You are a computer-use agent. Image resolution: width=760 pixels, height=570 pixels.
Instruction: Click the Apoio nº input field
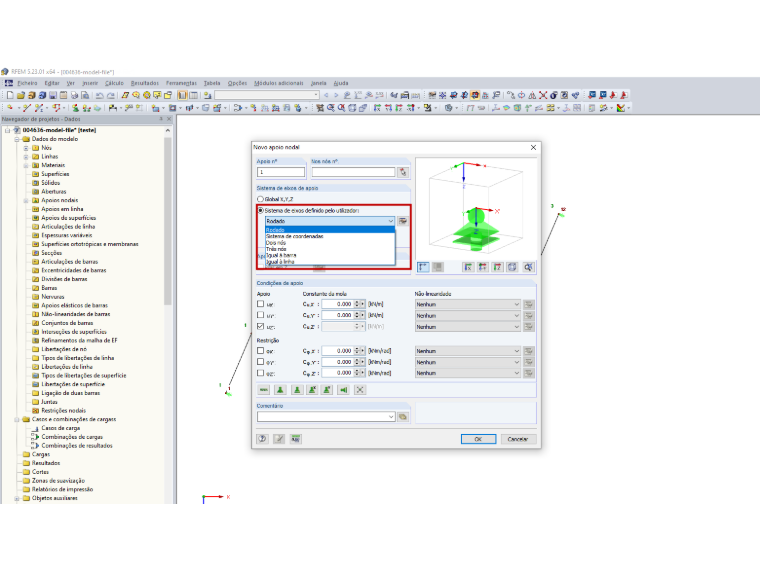pyautogui.click(x=281, y=172)
